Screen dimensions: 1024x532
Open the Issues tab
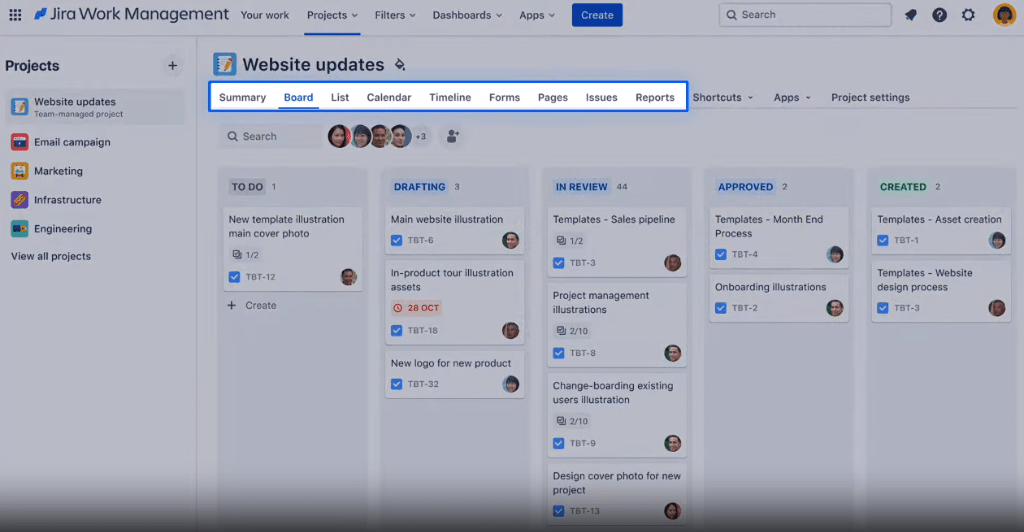pos(601,97)
